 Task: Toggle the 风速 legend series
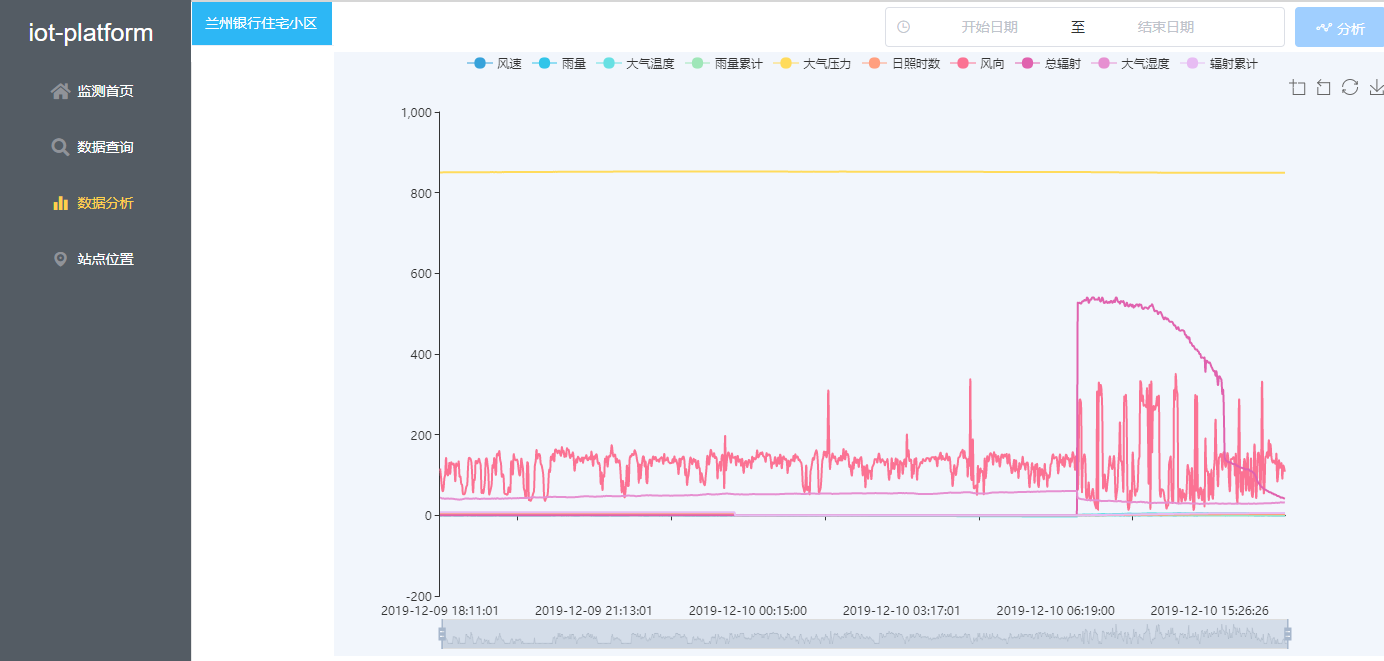[x=495, y=63]
